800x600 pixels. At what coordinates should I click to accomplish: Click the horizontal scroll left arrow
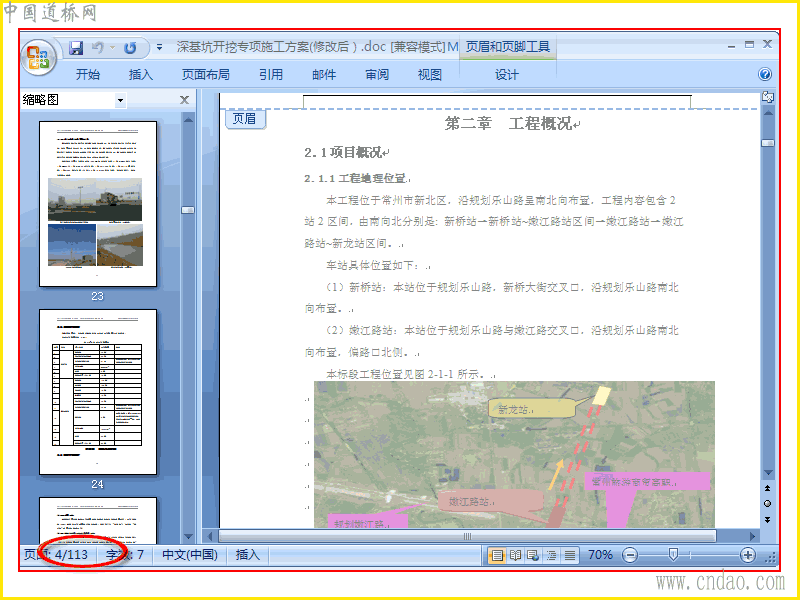(210, 536)
